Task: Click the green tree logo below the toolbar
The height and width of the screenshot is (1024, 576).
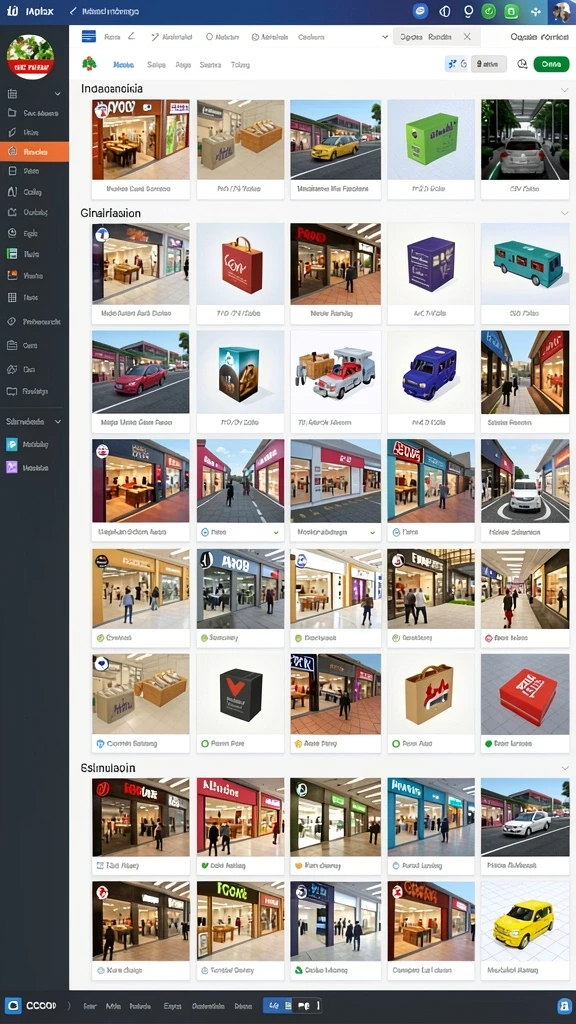Action: (89, 63)
